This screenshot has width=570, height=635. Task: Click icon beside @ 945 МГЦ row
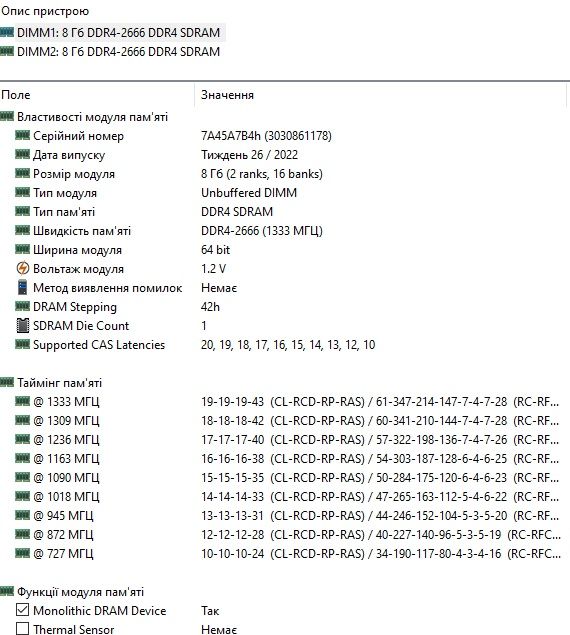[22, 515]
